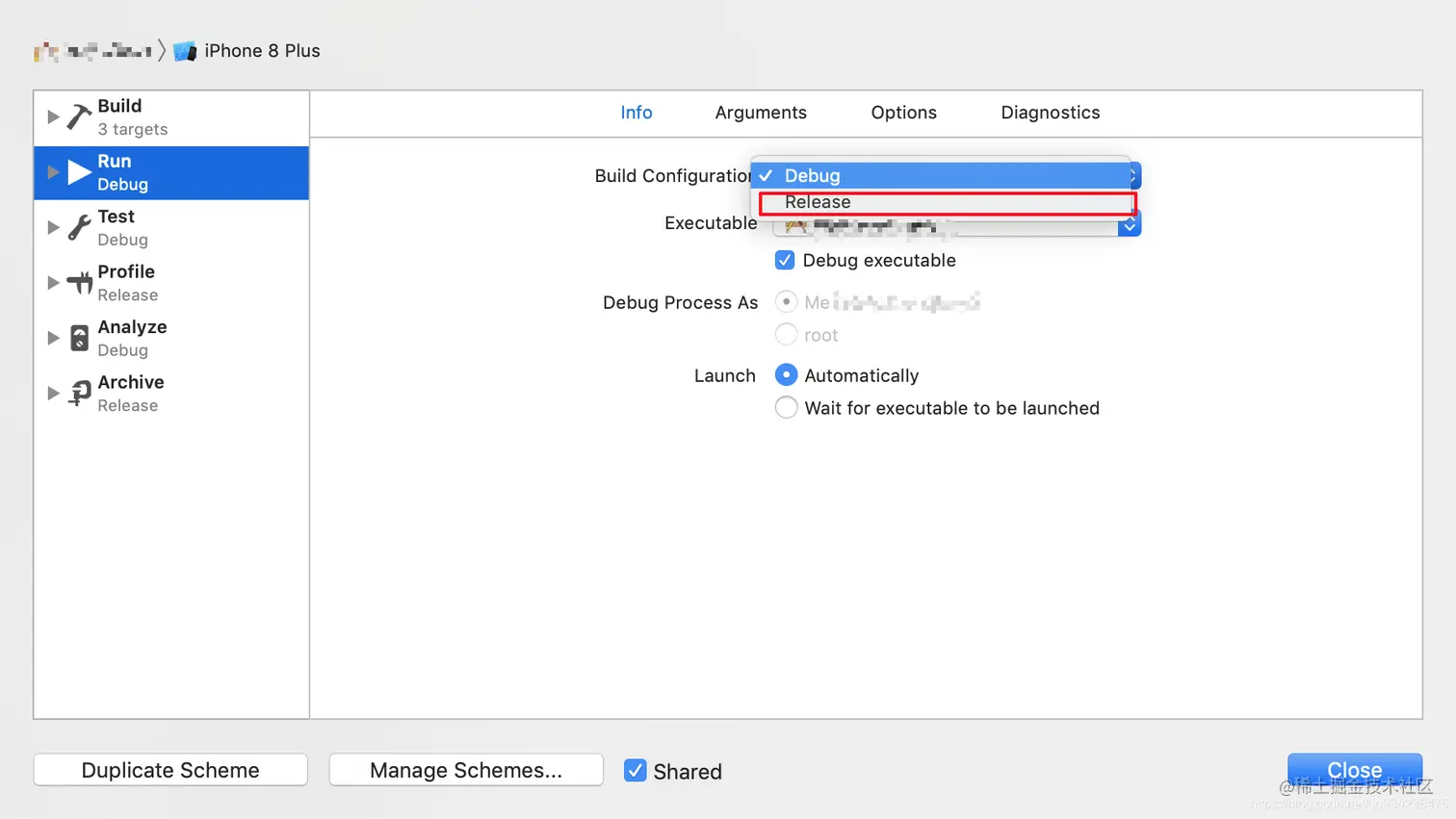This screenshot has width=1456, height=819.
Task: Click the Duplicate Scheme button
Action: point(170,770)
